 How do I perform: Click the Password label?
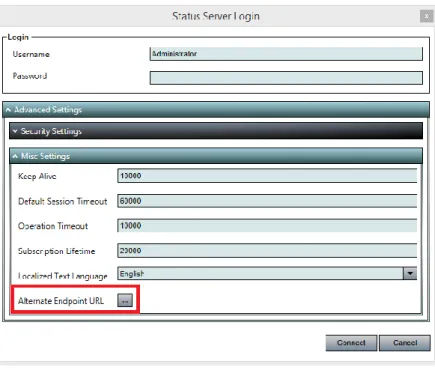[30, 76]
